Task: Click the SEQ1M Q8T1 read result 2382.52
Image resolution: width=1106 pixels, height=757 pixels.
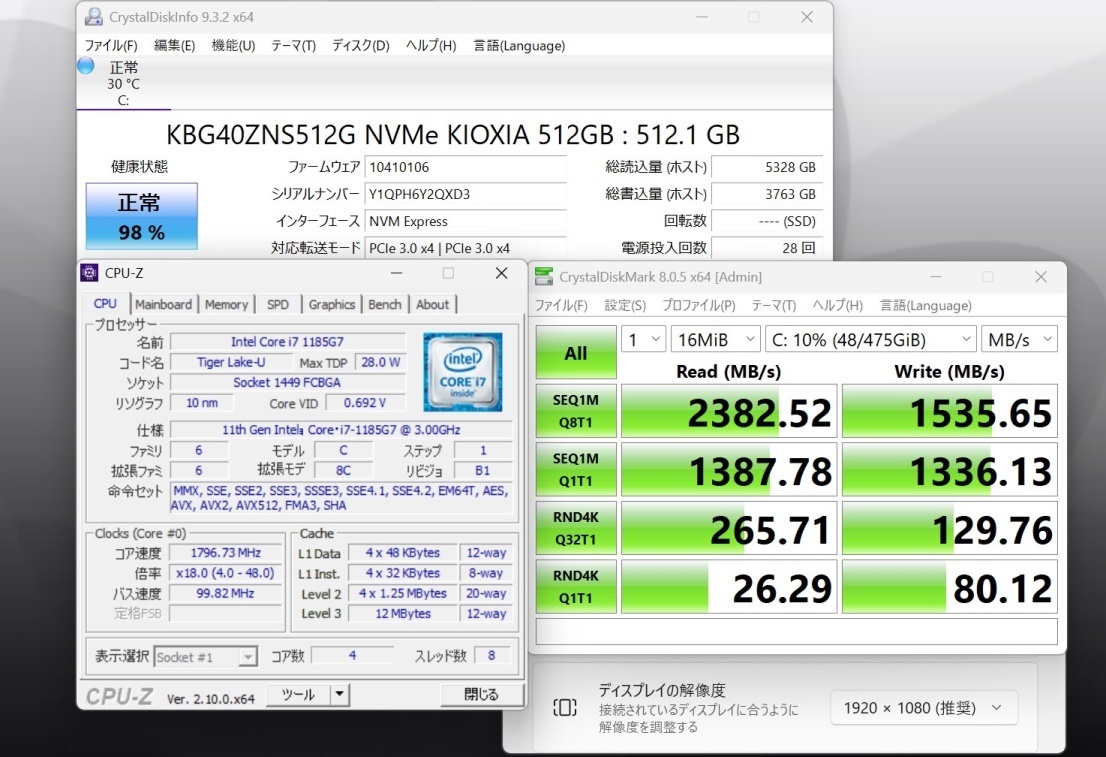Action: pyautogui.click(x=729, y=411)
